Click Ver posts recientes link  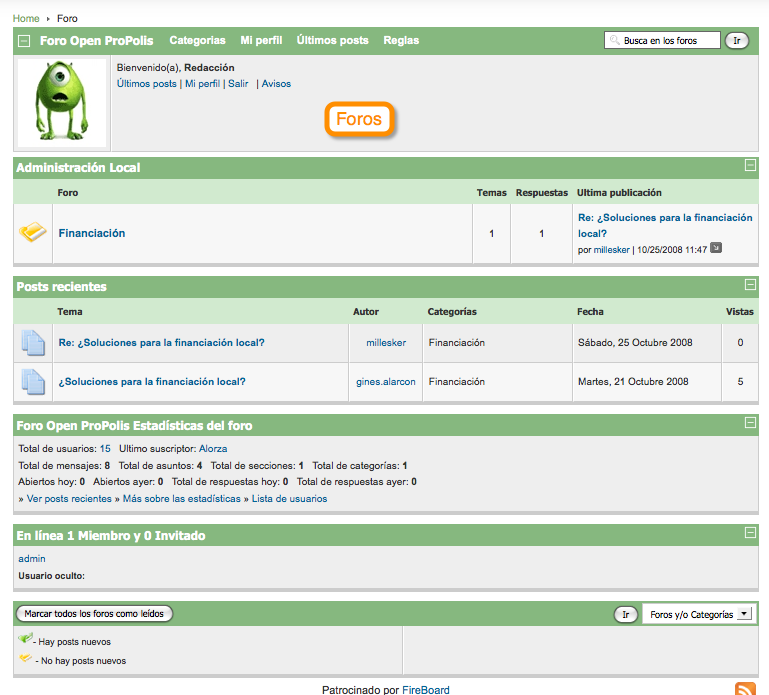69,498
